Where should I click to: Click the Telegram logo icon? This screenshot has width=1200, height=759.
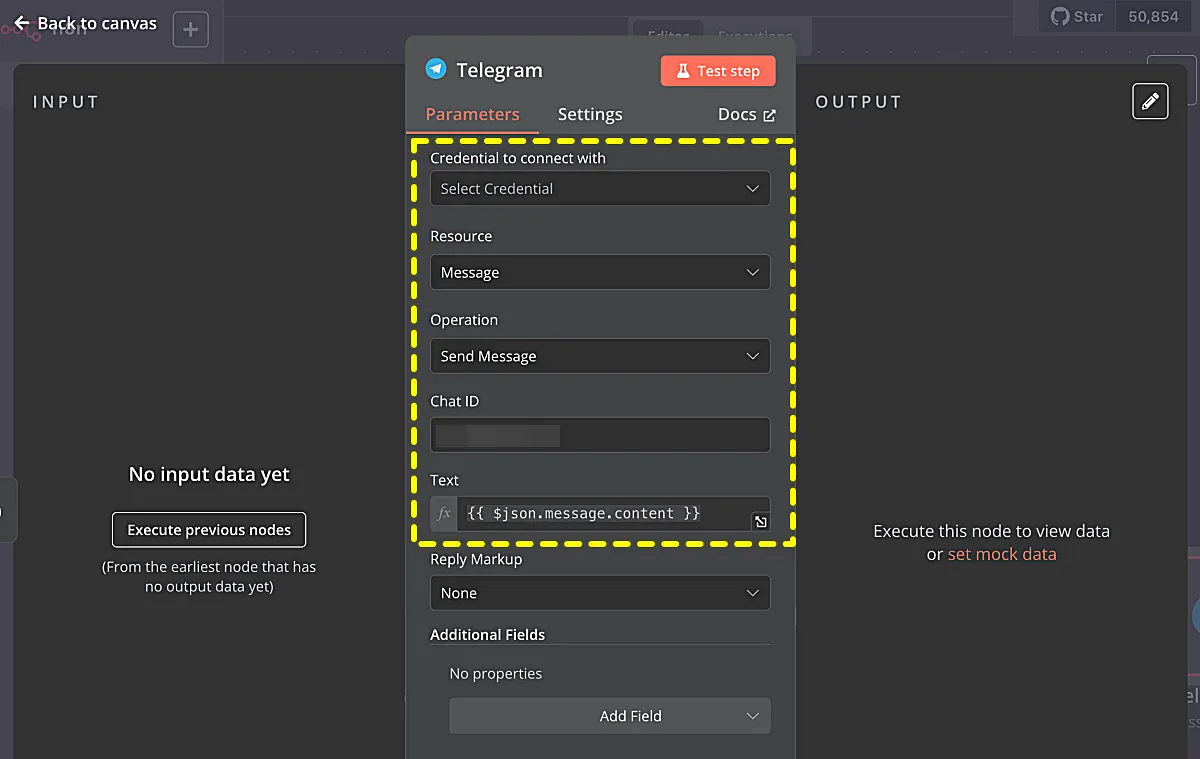coord(436,69)
